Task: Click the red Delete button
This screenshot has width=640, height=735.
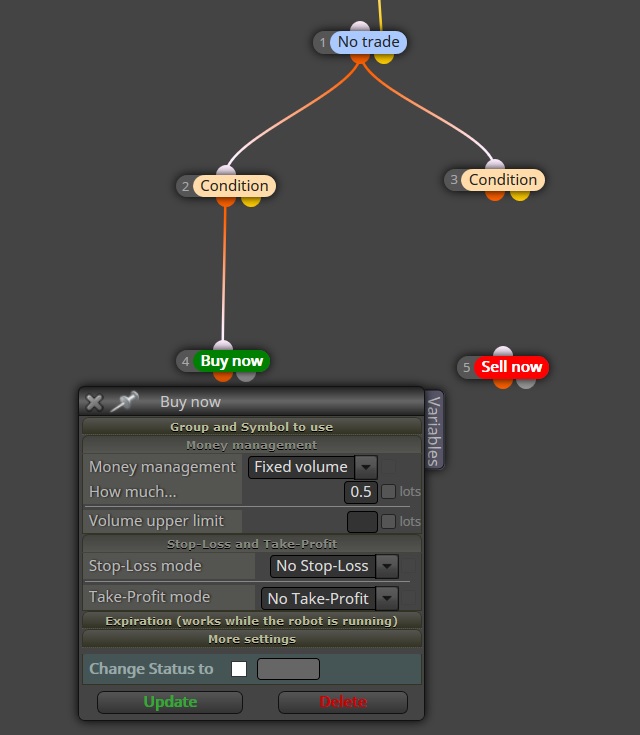Action: click(343, 702)
